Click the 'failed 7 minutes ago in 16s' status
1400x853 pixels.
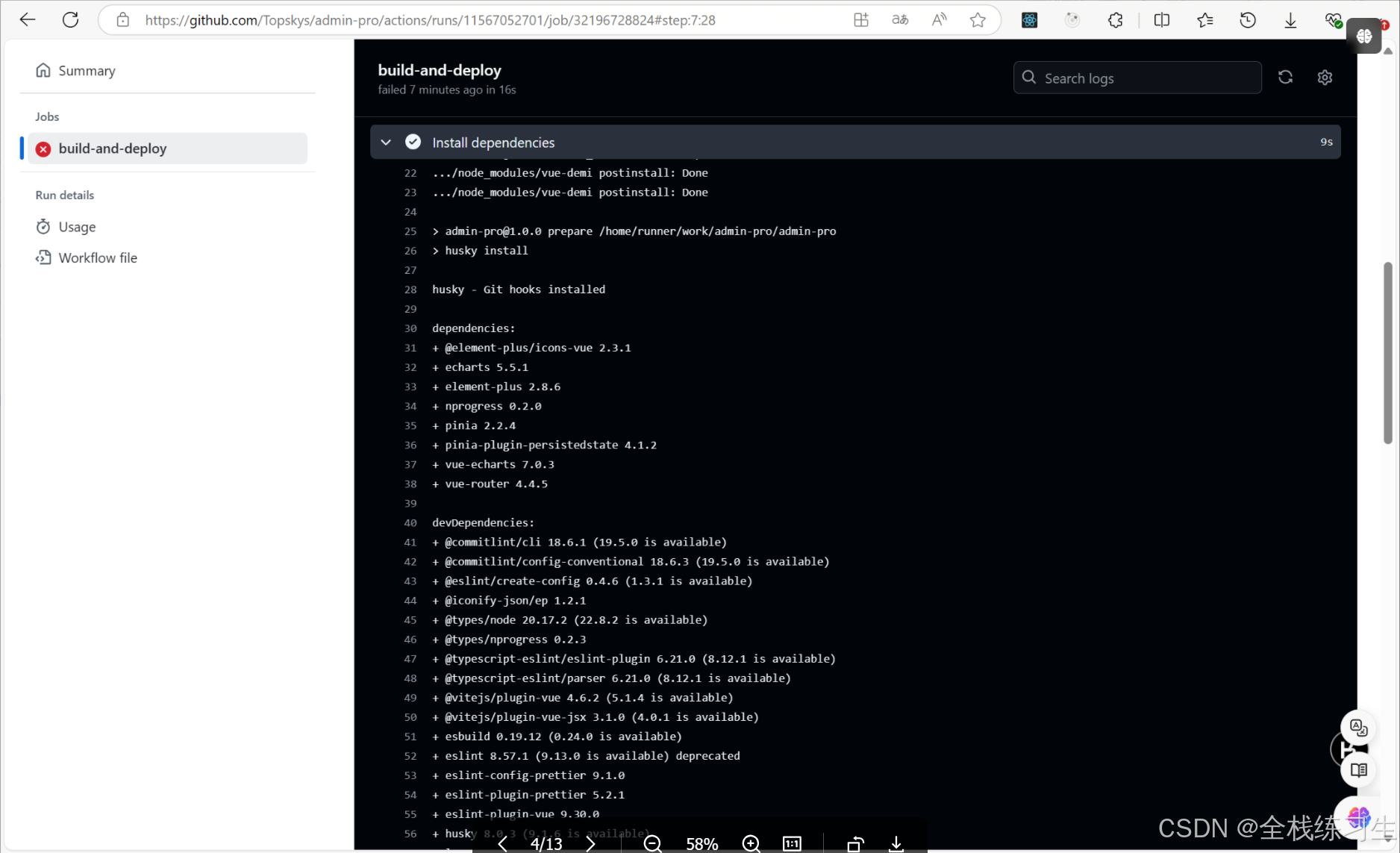(447, 90)
